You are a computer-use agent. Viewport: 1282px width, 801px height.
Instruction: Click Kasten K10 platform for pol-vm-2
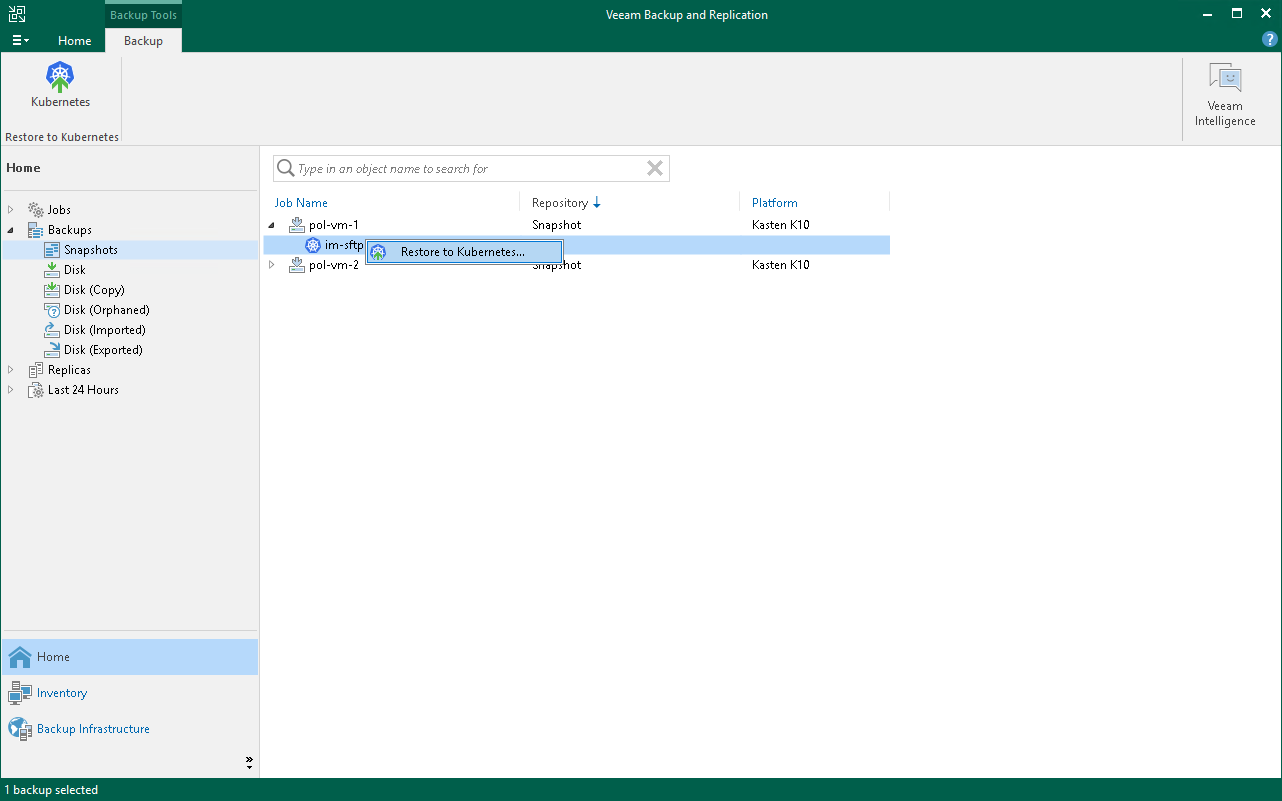(x=781, y=265)
